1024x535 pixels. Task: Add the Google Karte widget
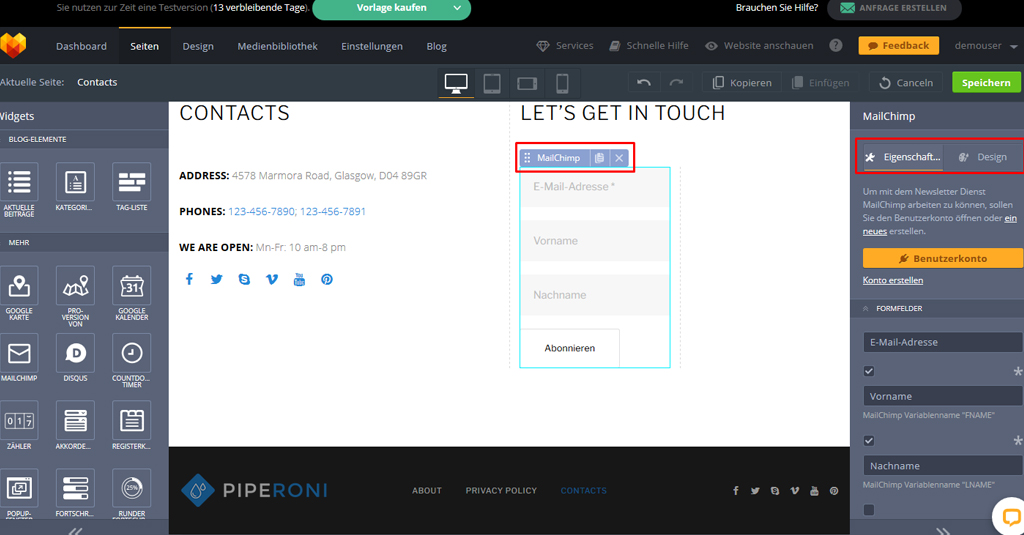(x=19, y=288)
